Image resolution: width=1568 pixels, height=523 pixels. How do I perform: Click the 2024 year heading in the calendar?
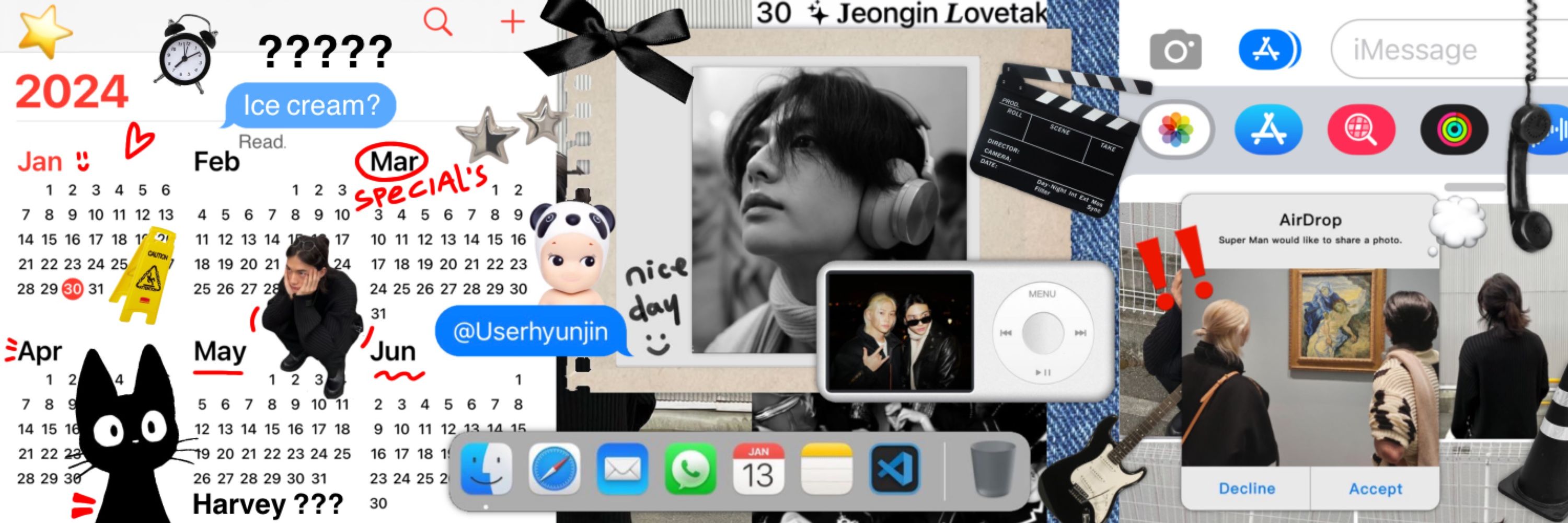(72, 93)
